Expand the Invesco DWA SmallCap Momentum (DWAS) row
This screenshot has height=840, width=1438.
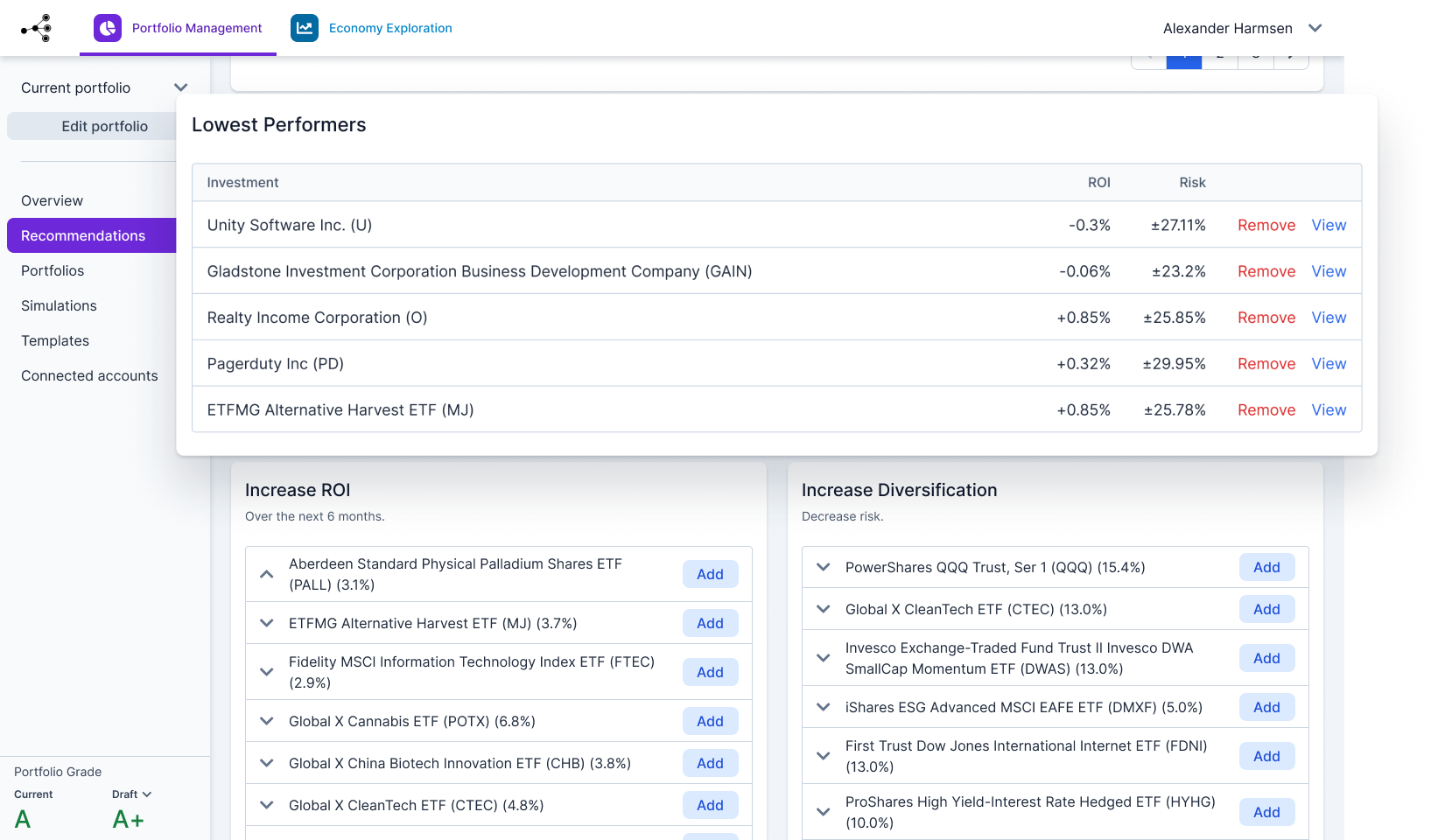click(x=824, y=658)
